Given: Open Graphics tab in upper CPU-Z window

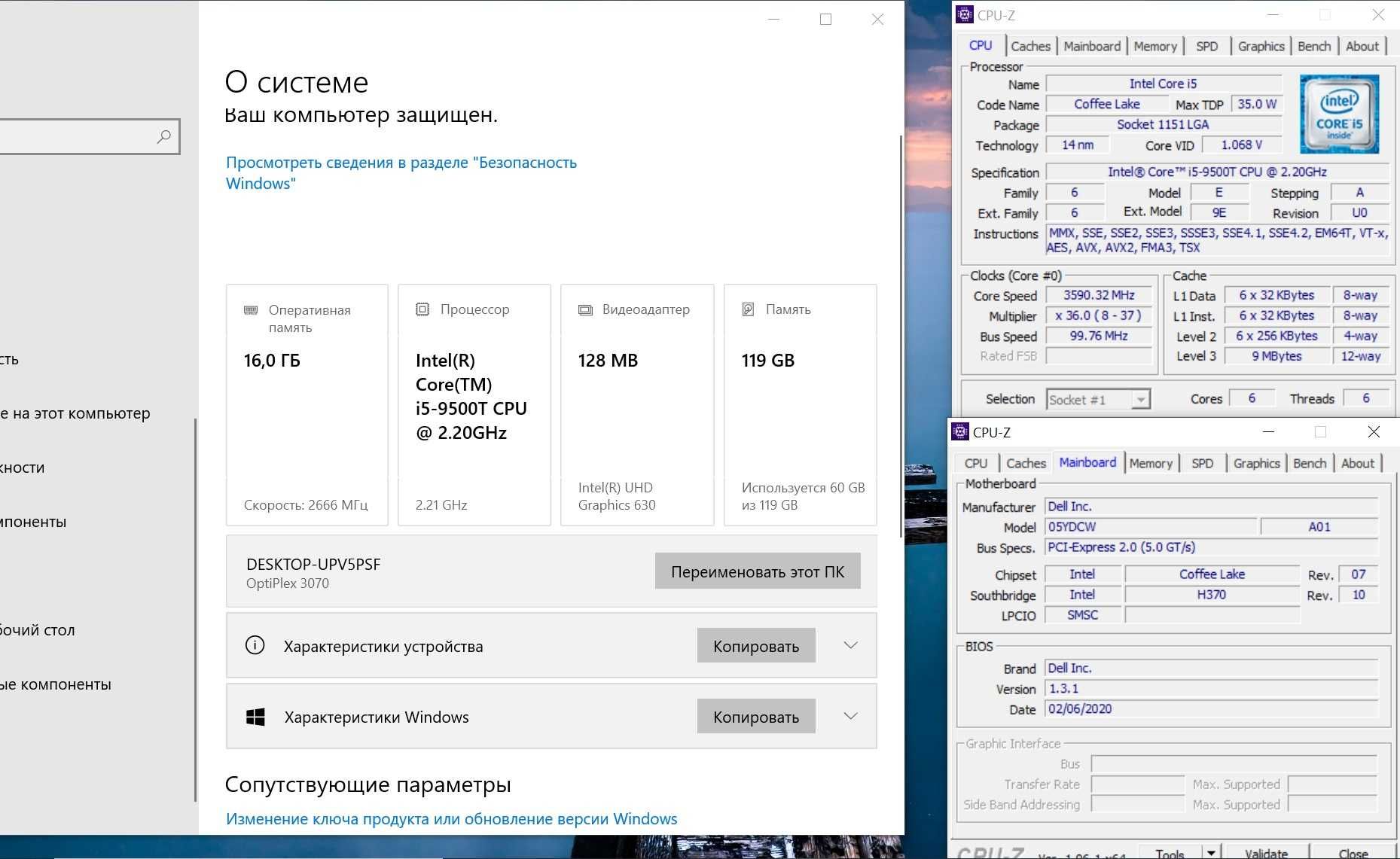Looking at the screenshot, I should point(1261,46).
